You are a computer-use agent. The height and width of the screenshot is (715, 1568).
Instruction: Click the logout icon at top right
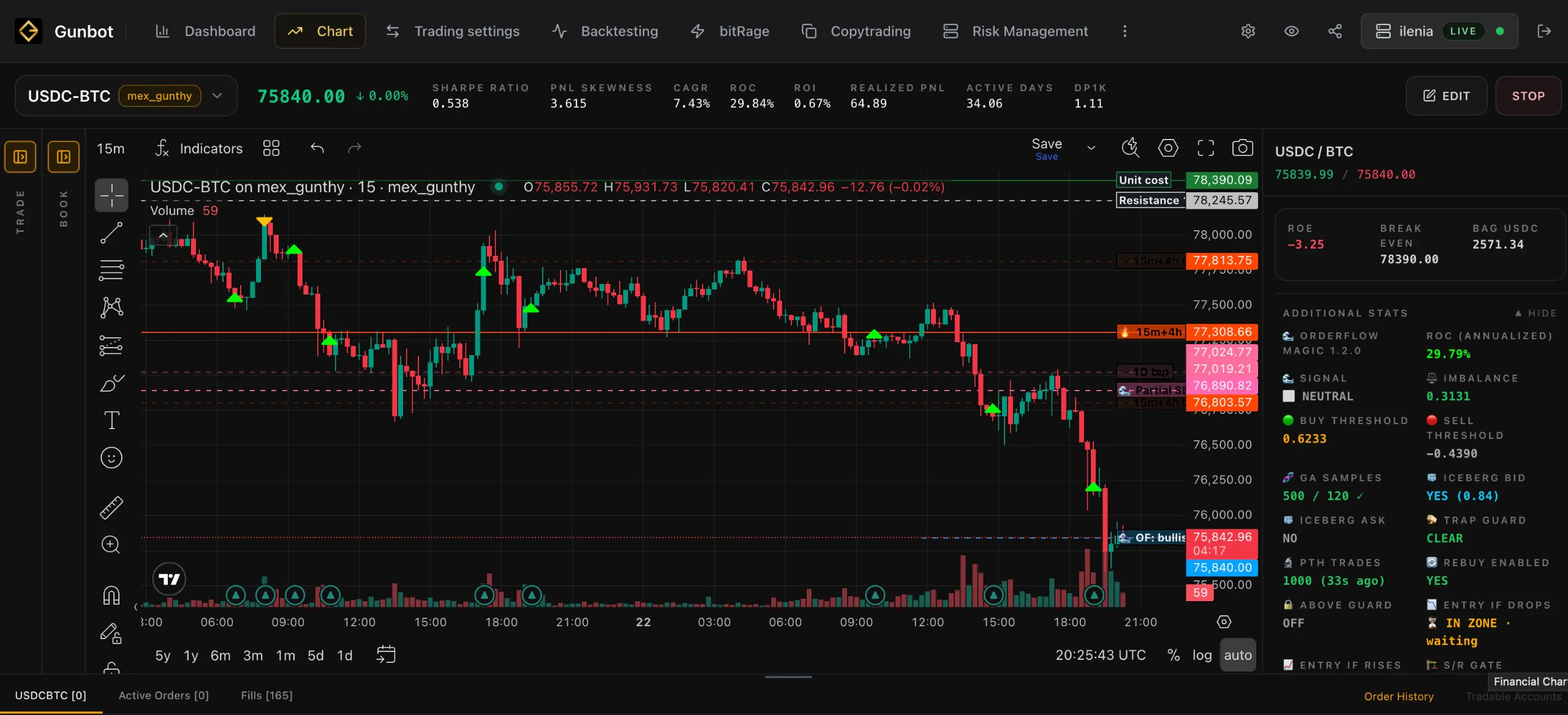point(1544,31)
